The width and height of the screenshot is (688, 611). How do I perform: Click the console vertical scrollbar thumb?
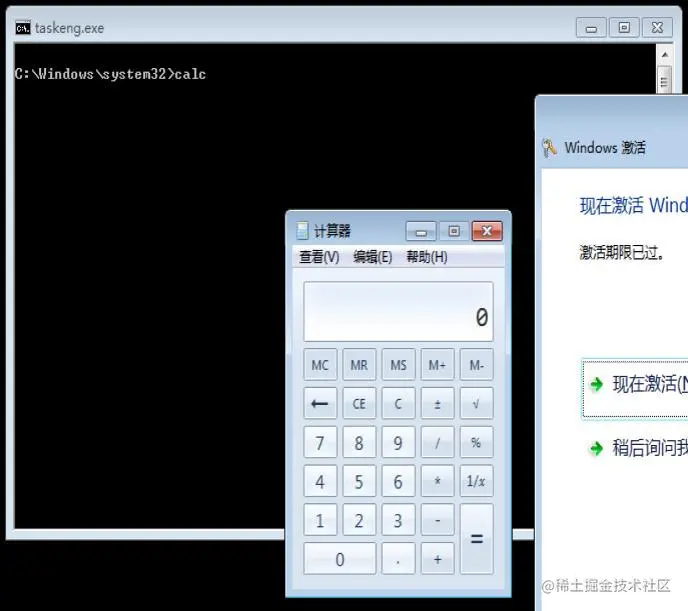click(665, 80)
